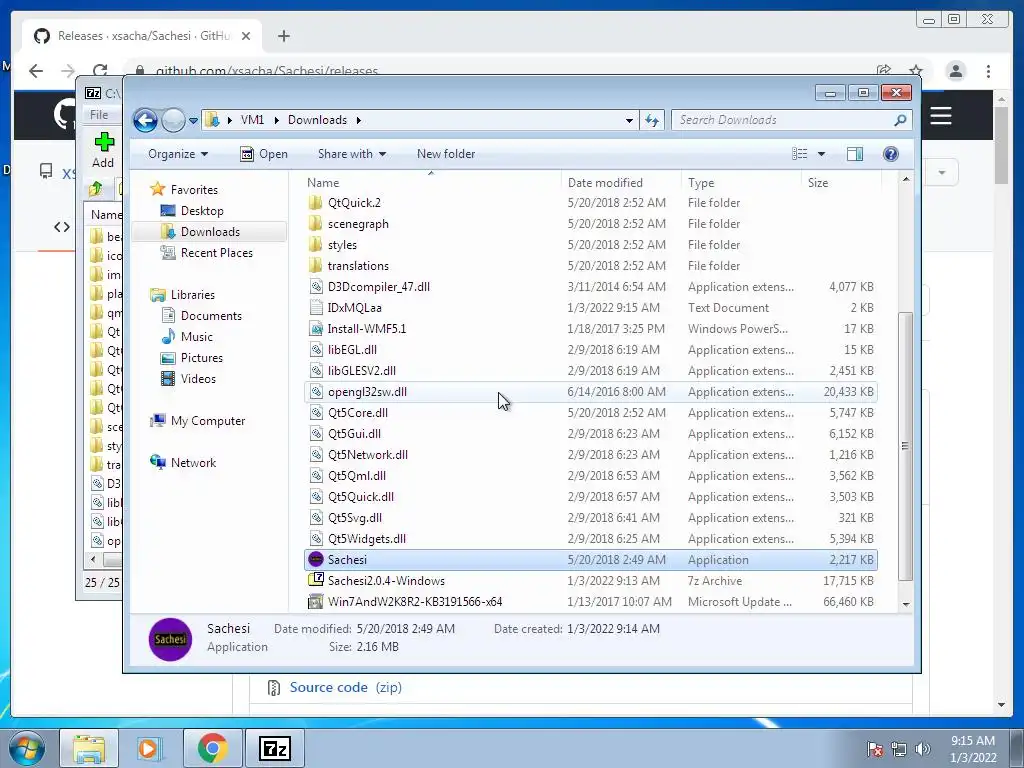The height and width of the screenshot is (768, 1024).
Task: Click the refresh button next to address bar
Action: (652, 120)
